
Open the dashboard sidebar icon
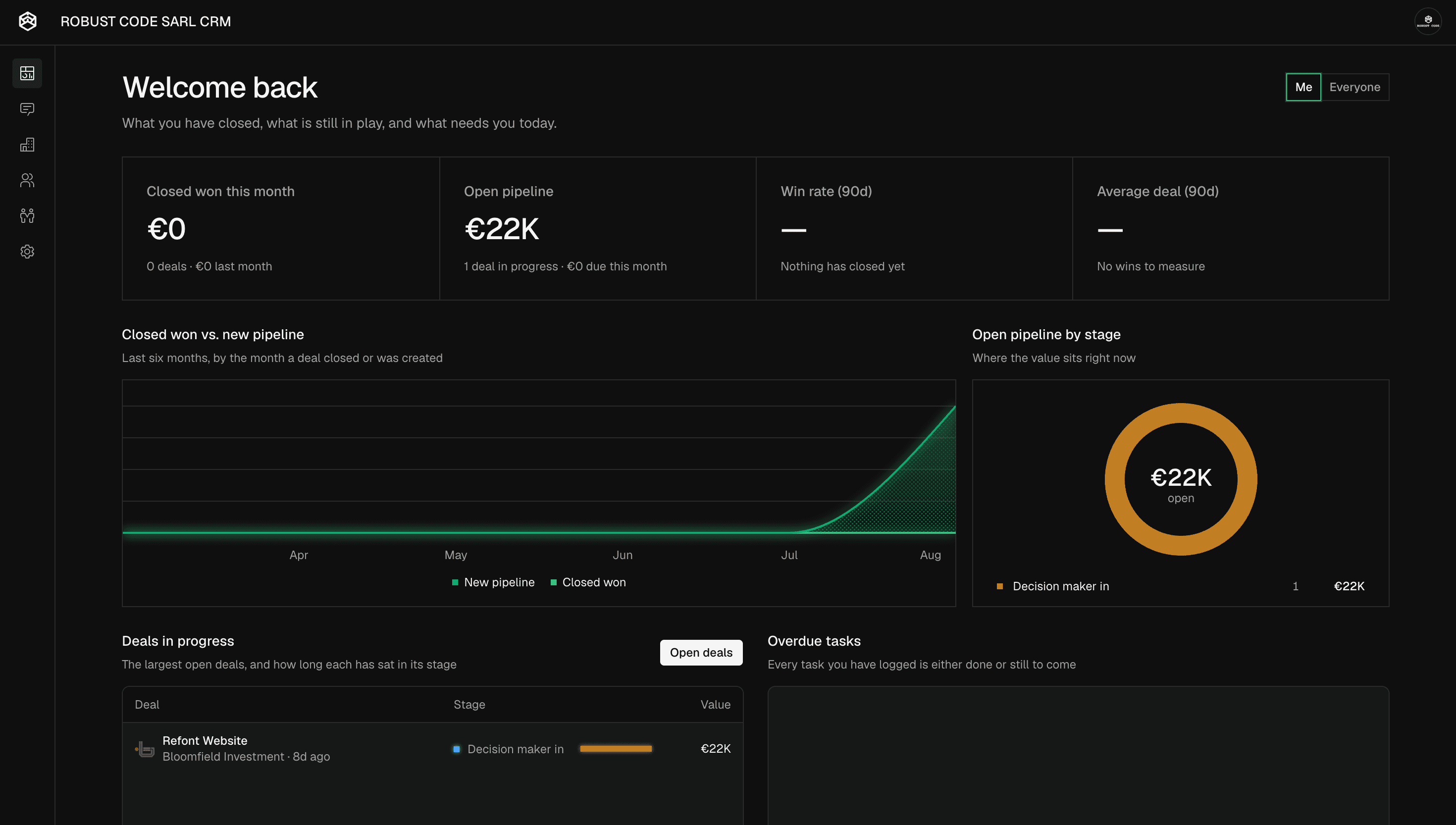click(27, 73)
